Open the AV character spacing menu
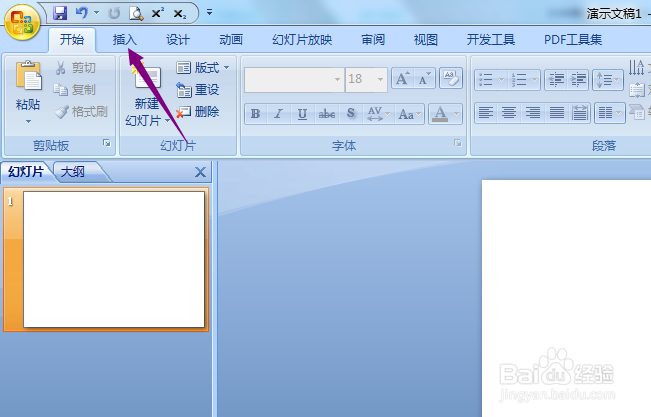 point(378,114)
